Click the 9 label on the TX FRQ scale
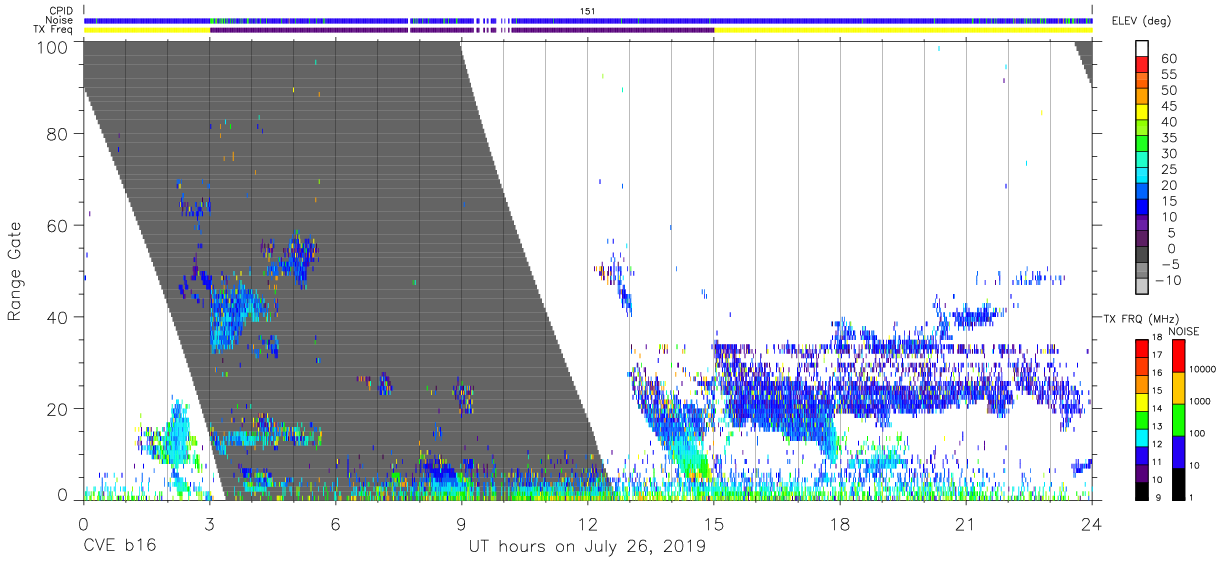Viewport: 1228px width, 567px height. coord(1157,498)
